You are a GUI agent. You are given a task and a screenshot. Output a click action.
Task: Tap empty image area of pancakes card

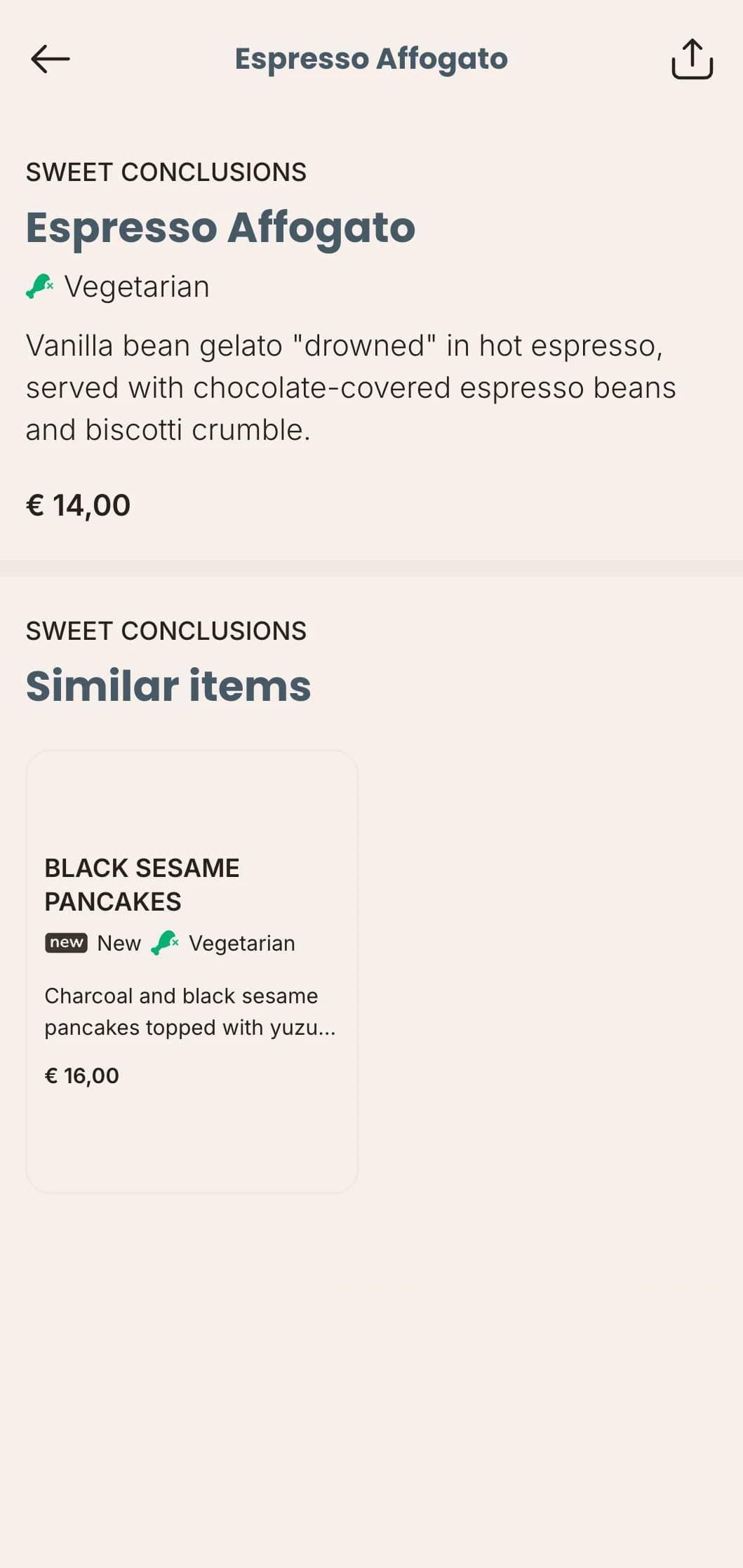[x=192, y=800]
